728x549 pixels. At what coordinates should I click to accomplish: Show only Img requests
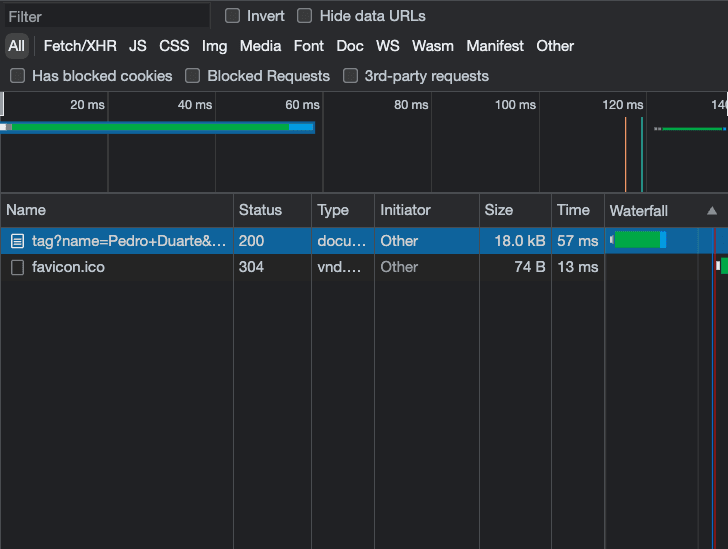pos(214,46)
